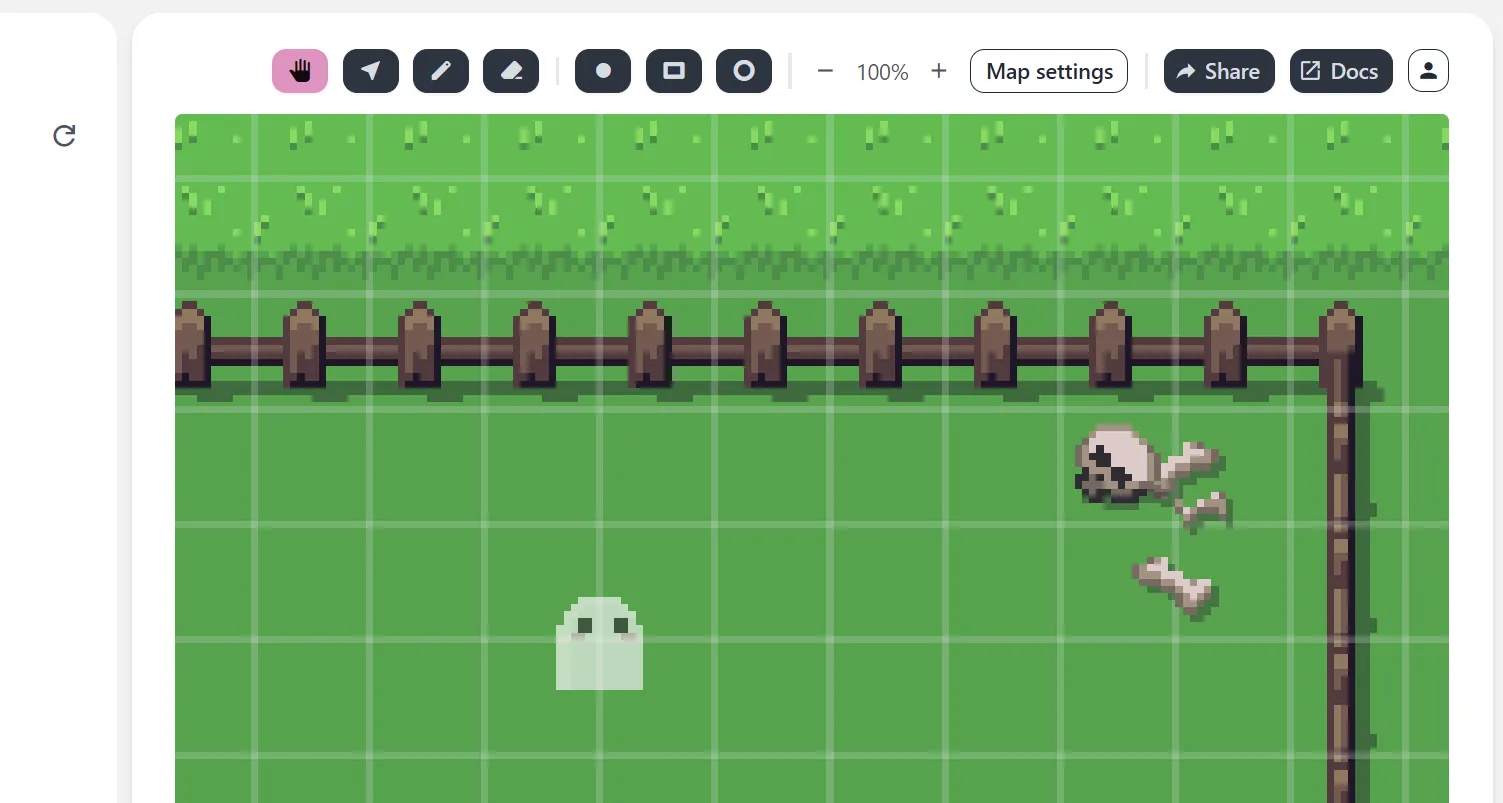This screenshot has width=1503, height=803.
Task: Select the hand pan tool
Action: click(300, 71)
